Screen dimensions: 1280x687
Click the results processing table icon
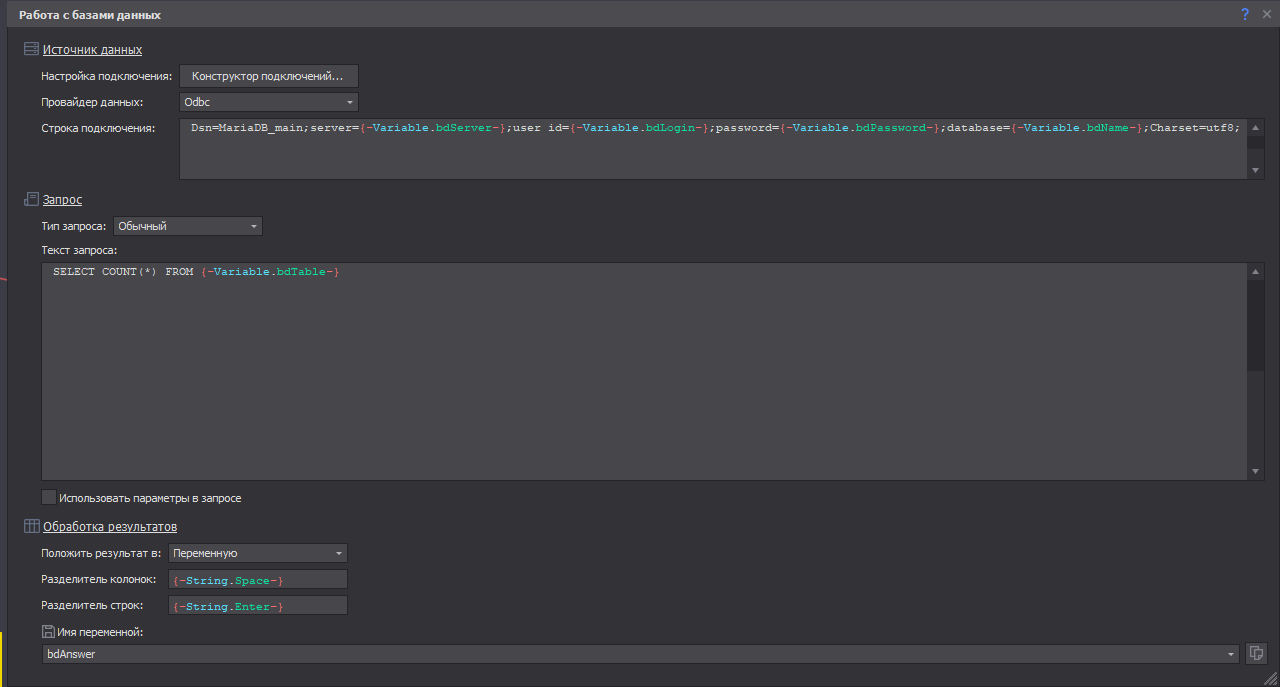tap(31, 526)
